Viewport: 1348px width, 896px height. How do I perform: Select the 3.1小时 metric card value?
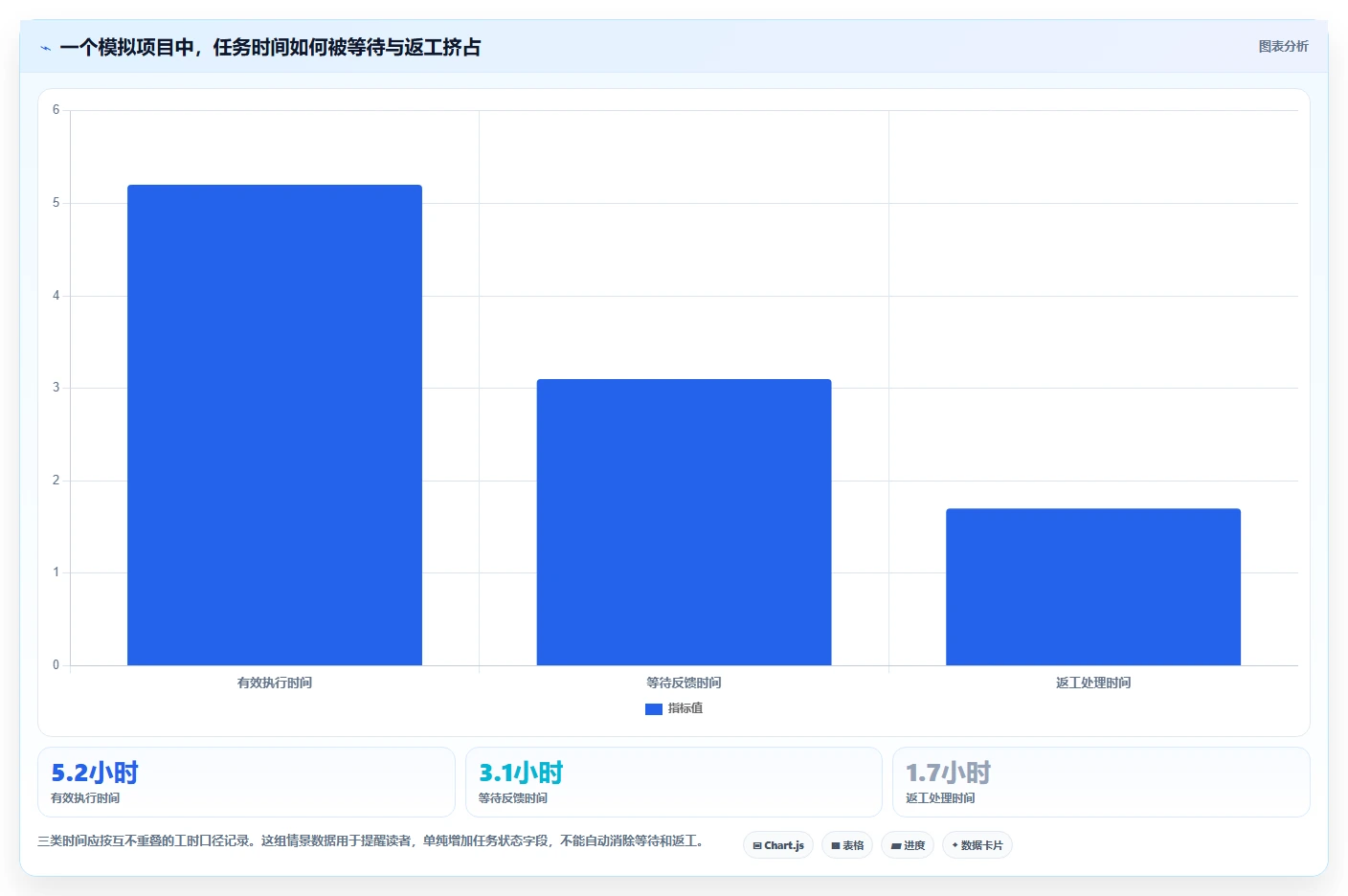521,773
